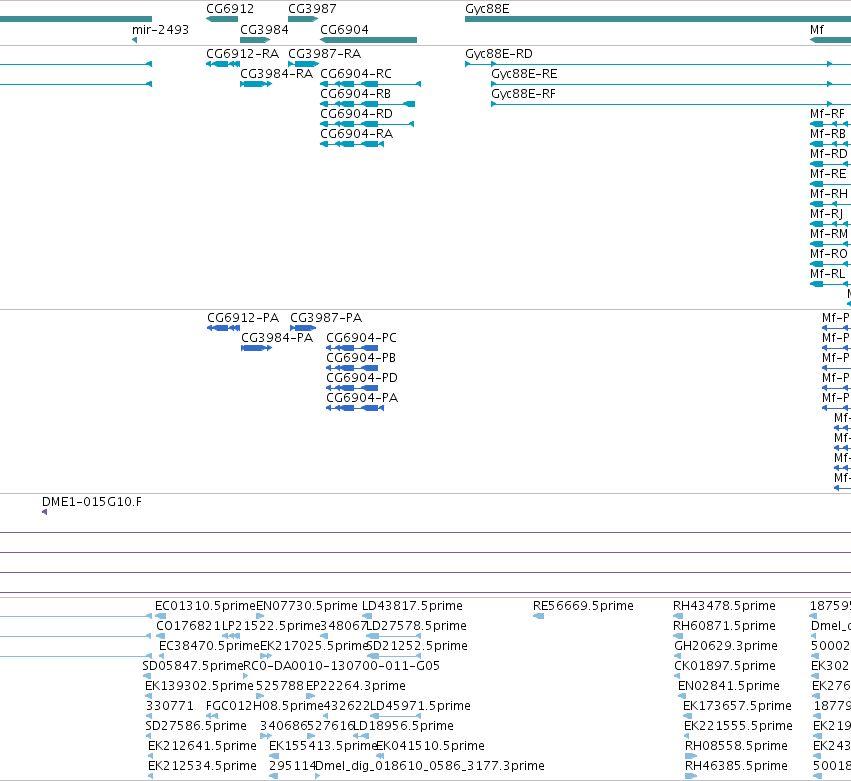Open EST RH08558.5prime

736,747
